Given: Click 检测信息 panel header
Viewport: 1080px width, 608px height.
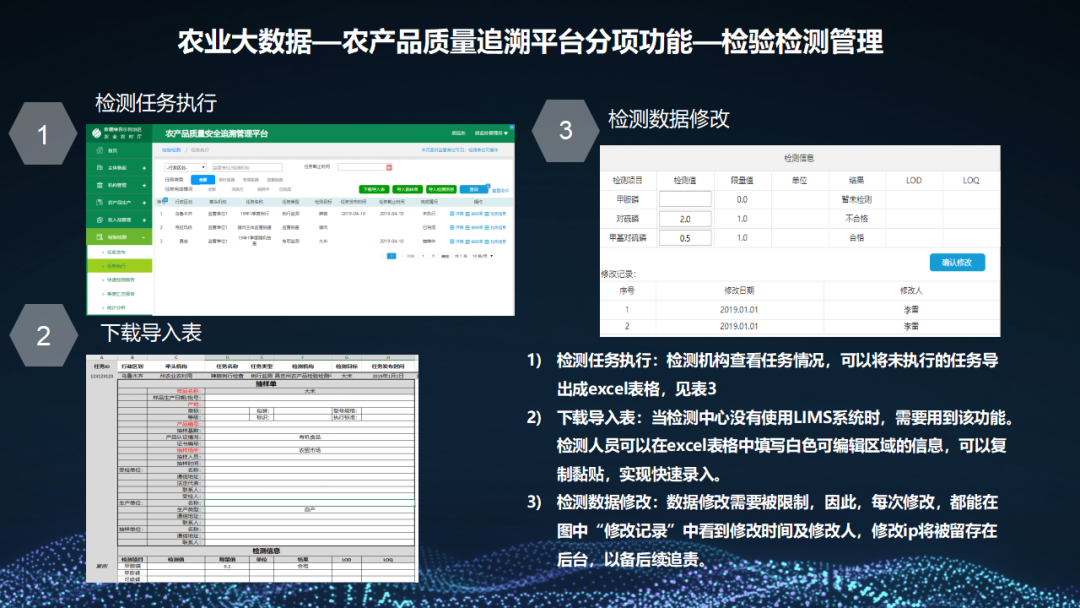Looking at the screenshot, I should coord(800,158).
